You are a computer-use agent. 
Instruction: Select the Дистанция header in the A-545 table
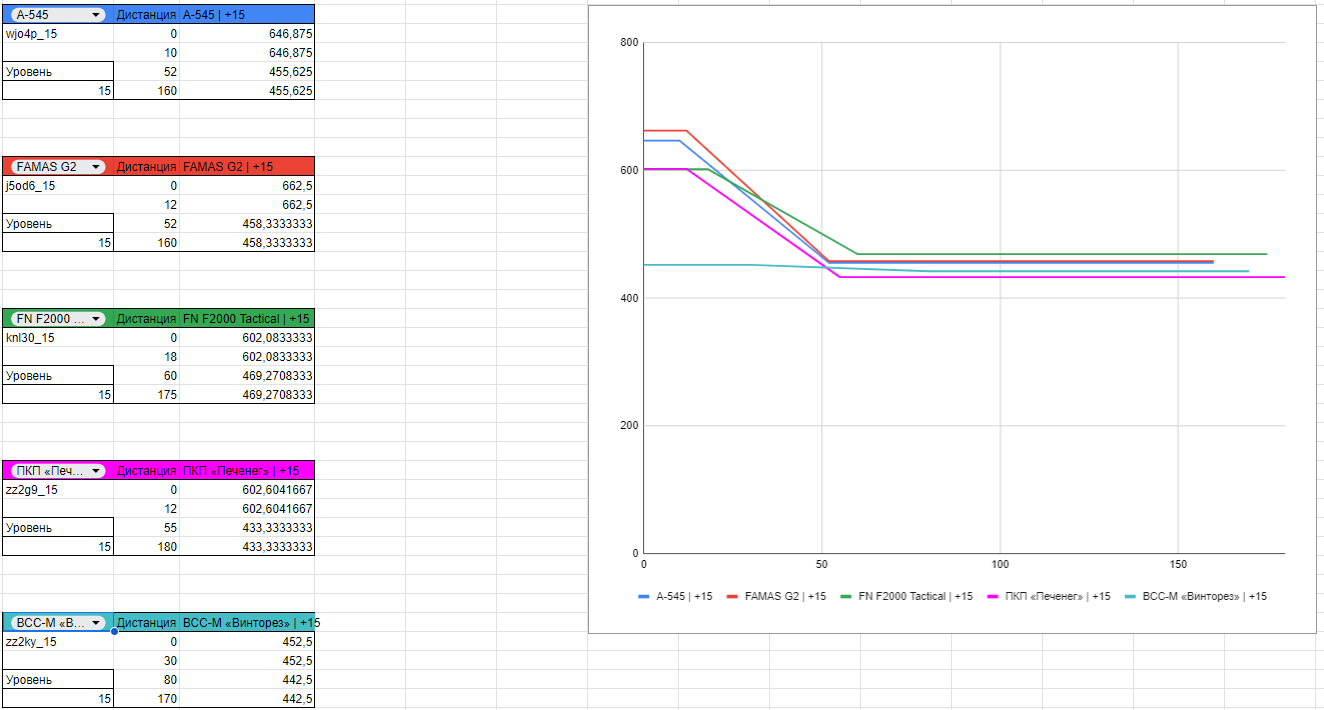point(147,14)
